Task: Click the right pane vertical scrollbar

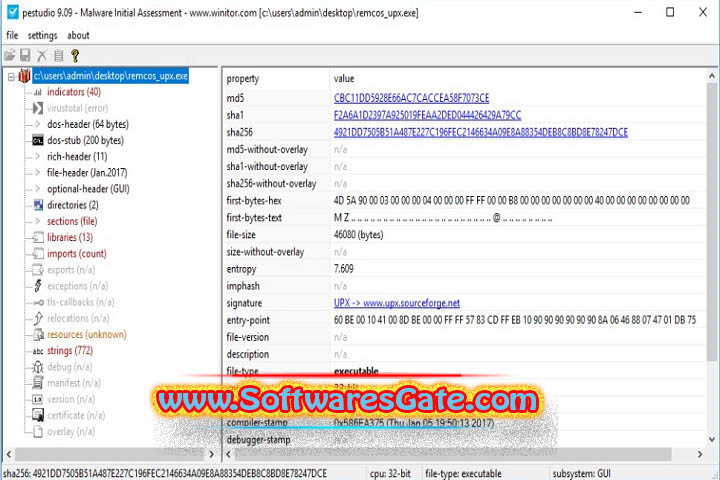Action: tap(712, 220)
